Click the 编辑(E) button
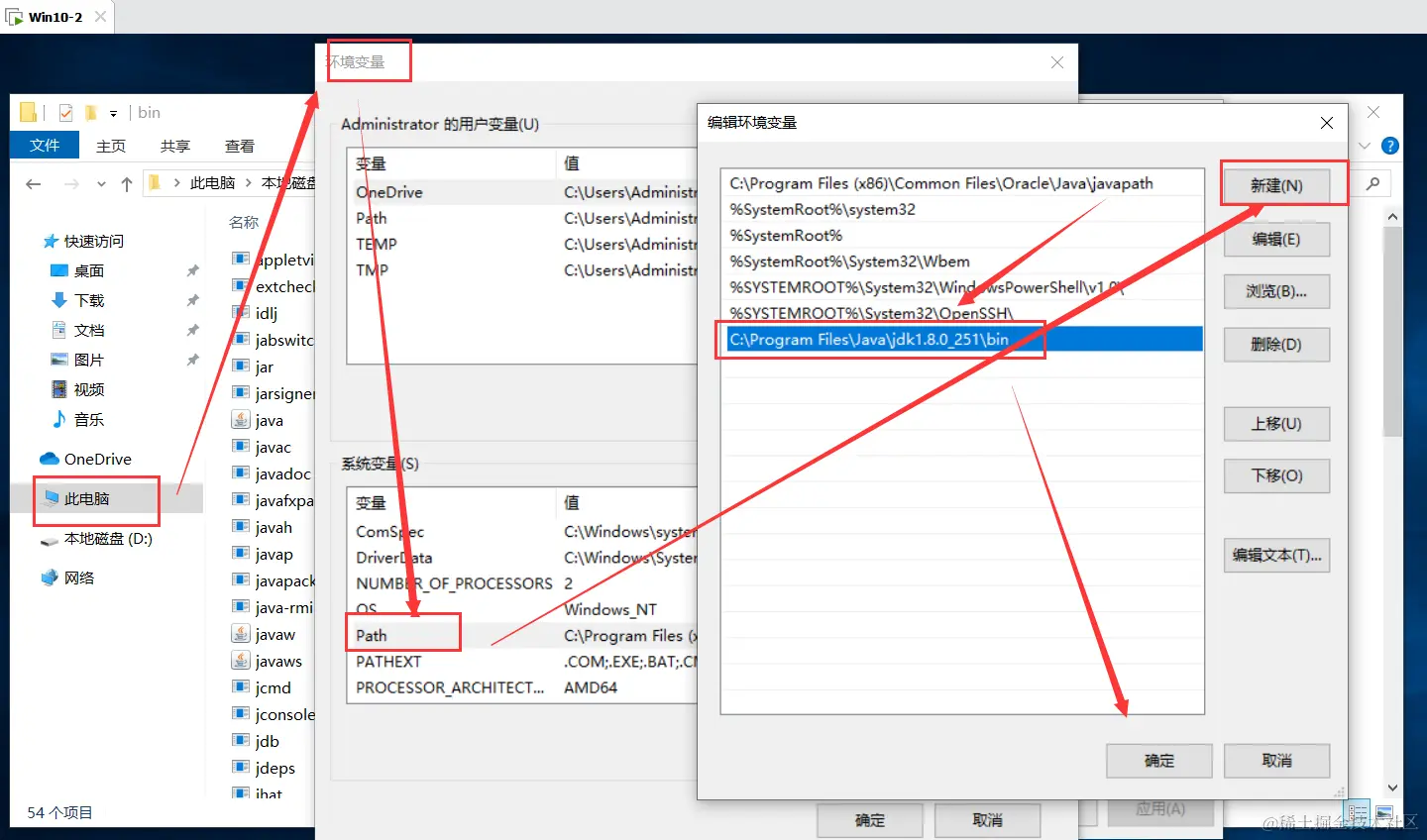Viewport: 1427px width, 840px height. pos(1276,239)
